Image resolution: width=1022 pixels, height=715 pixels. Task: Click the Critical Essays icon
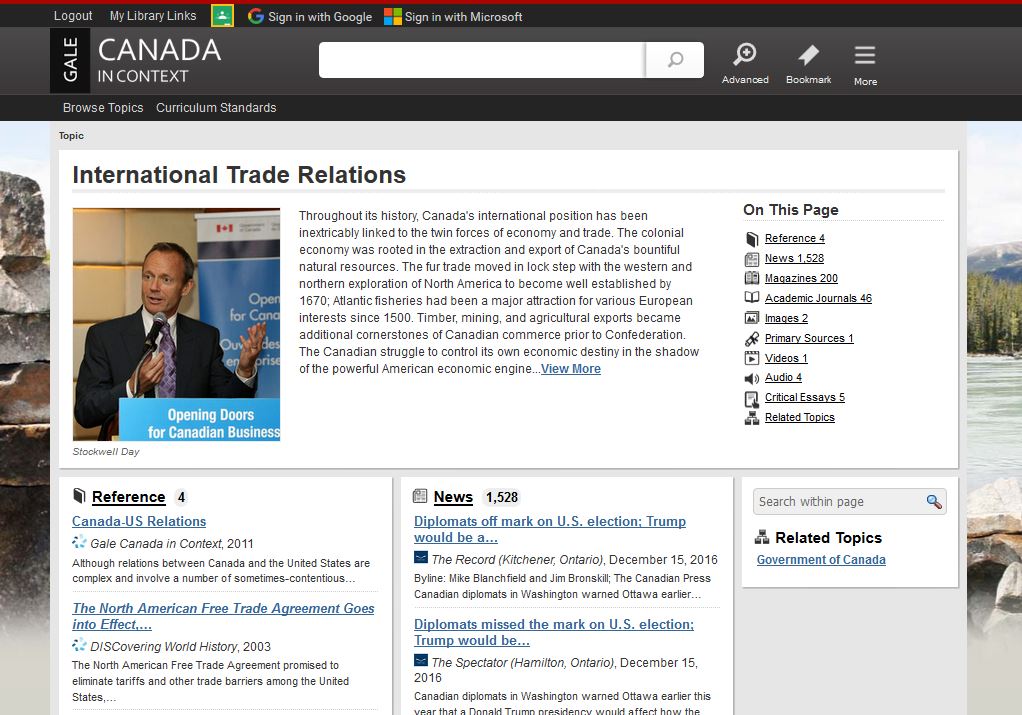tap(752, 398)
